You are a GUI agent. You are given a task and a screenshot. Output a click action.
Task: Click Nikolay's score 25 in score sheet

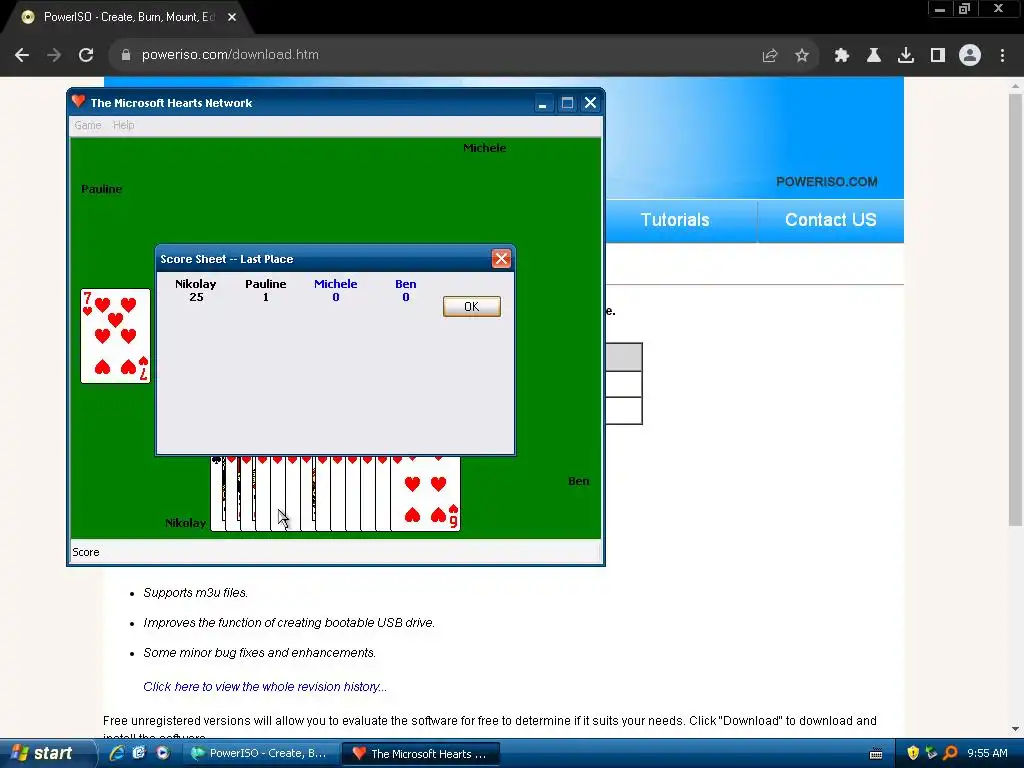pyautogui.click(x=197, y=297)
